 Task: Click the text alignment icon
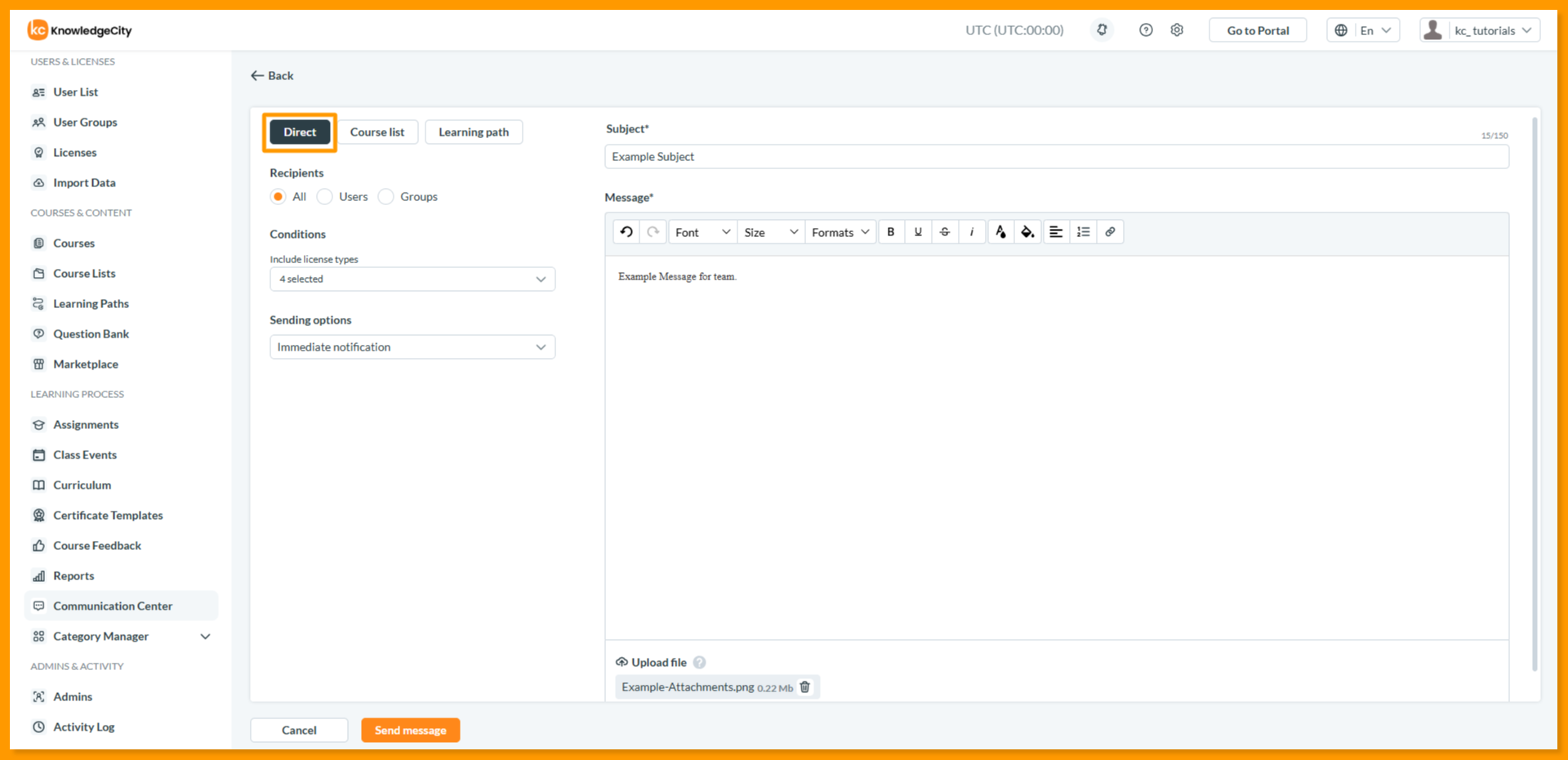[x=1056, y=232]
